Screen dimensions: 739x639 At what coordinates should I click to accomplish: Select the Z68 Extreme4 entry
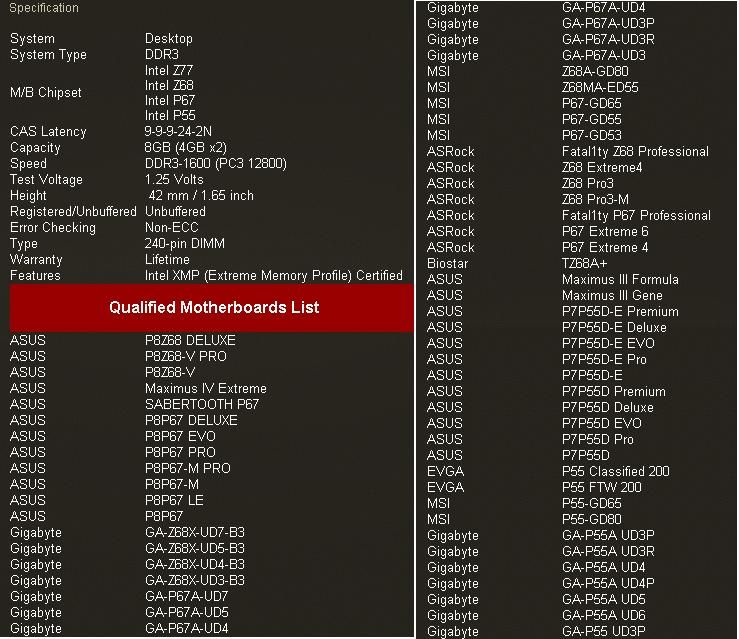click(x=602, y=168)
